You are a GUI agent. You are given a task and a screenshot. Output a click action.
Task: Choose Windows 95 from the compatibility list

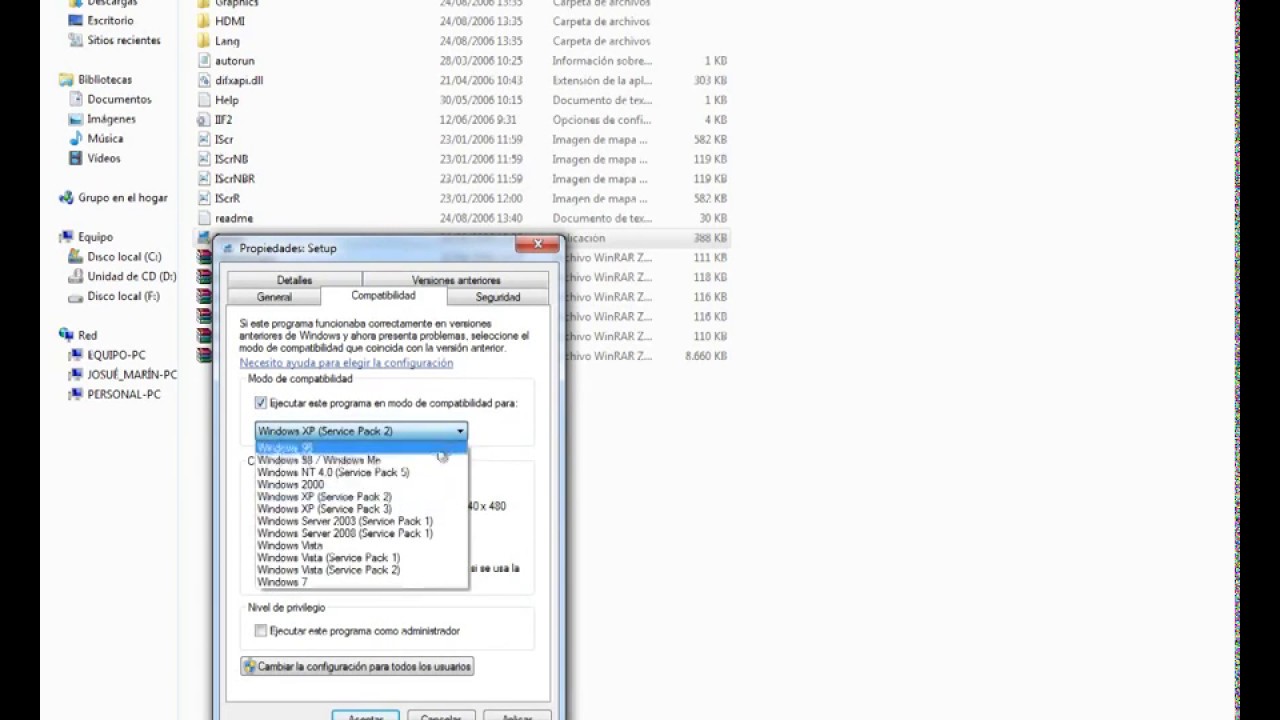361,448
